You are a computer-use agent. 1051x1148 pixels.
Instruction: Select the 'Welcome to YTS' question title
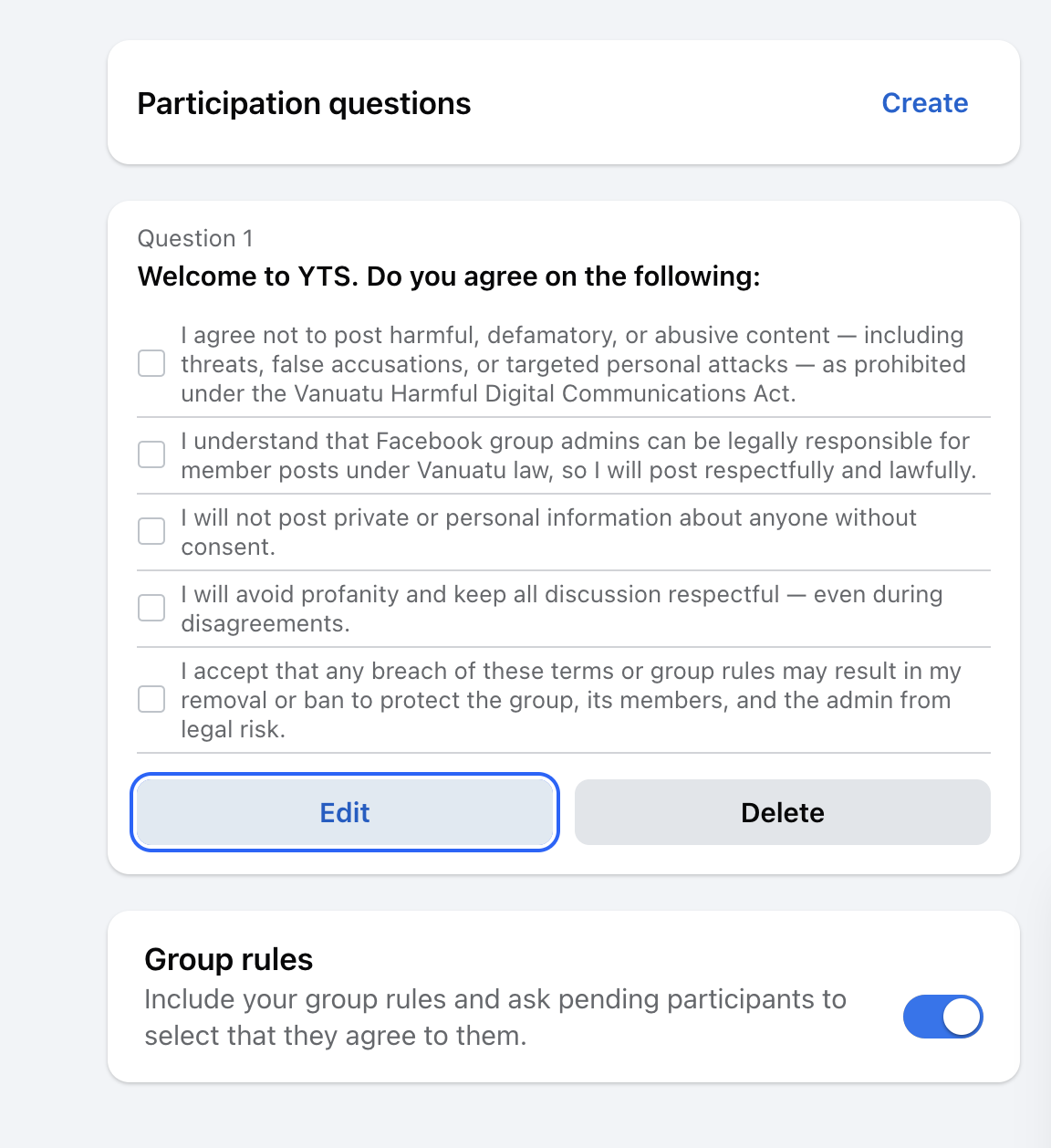coord(449,277)
